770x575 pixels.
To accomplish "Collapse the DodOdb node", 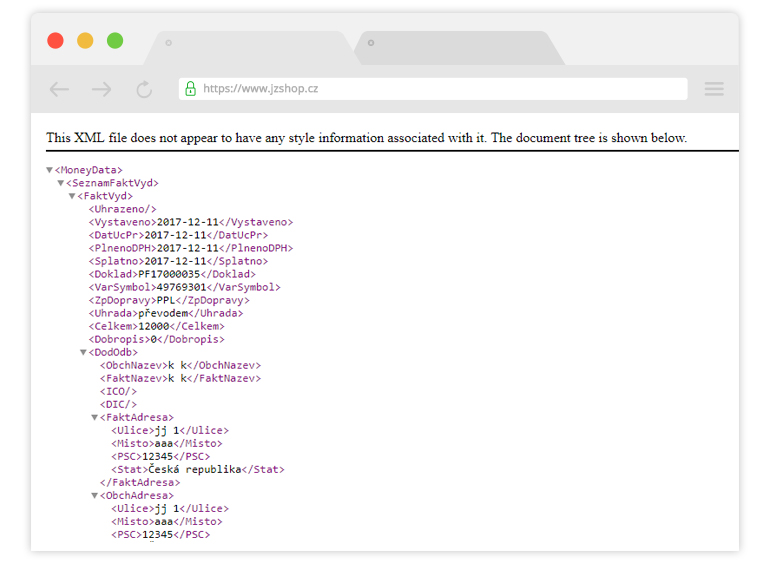I will point(83,353).
